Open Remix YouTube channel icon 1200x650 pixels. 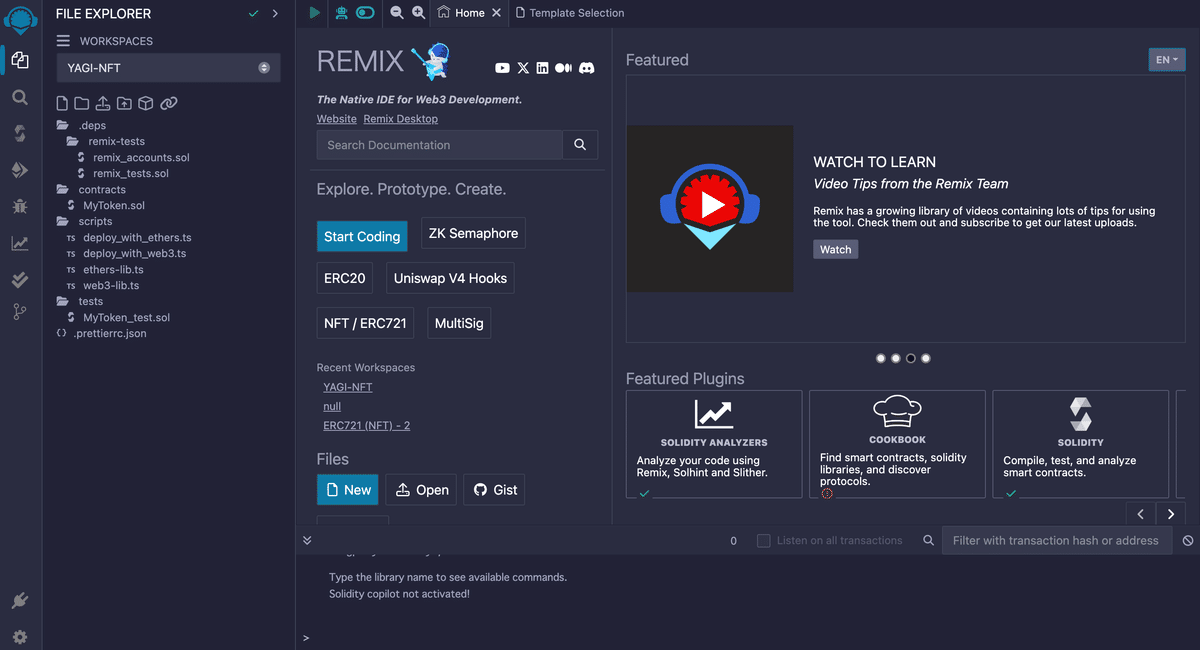(x=503, y=68)
